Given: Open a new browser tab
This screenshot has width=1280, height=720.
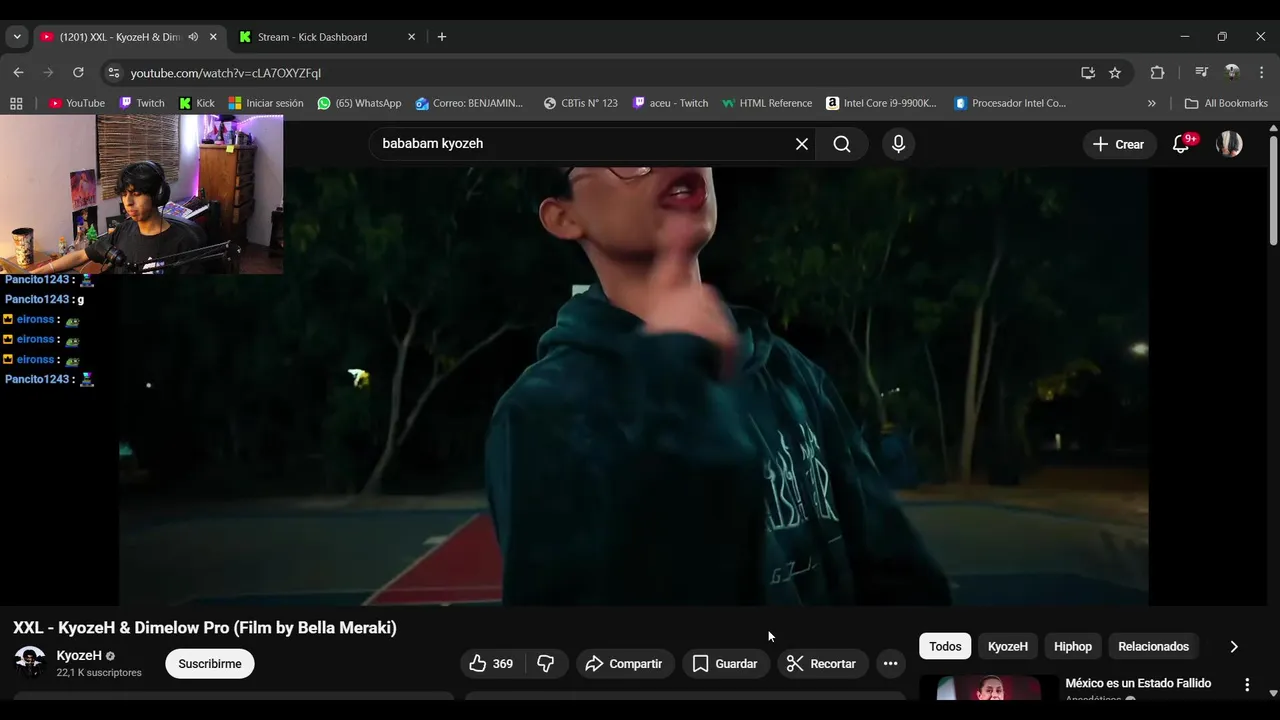Looking at the screenshot, I should tap(442, 37).
